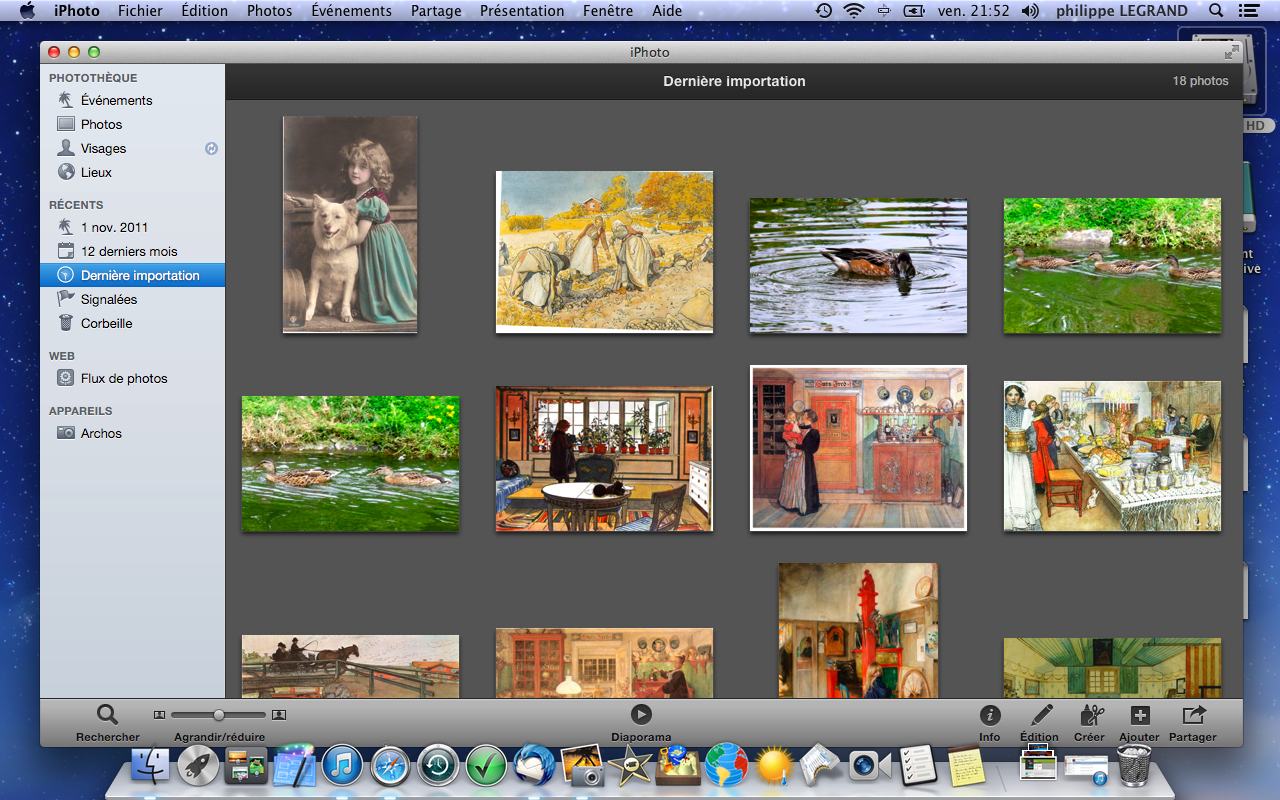Open the Trash in the Dock
This screenshot has height=800, width=1280.
coord(1133,766)
